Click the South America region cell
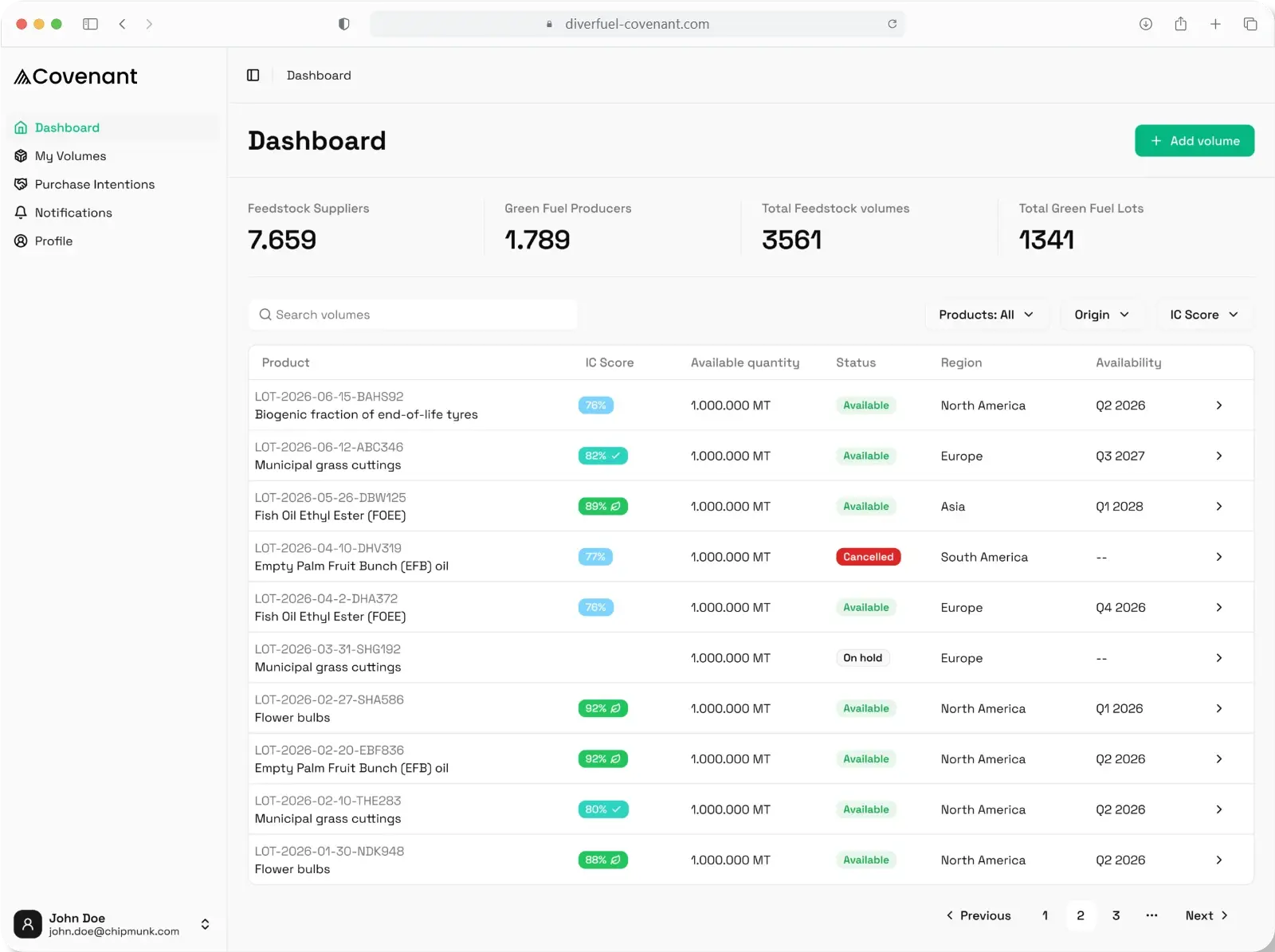The width and height of the screenshot is (1275, 952). tap(984, 557)
